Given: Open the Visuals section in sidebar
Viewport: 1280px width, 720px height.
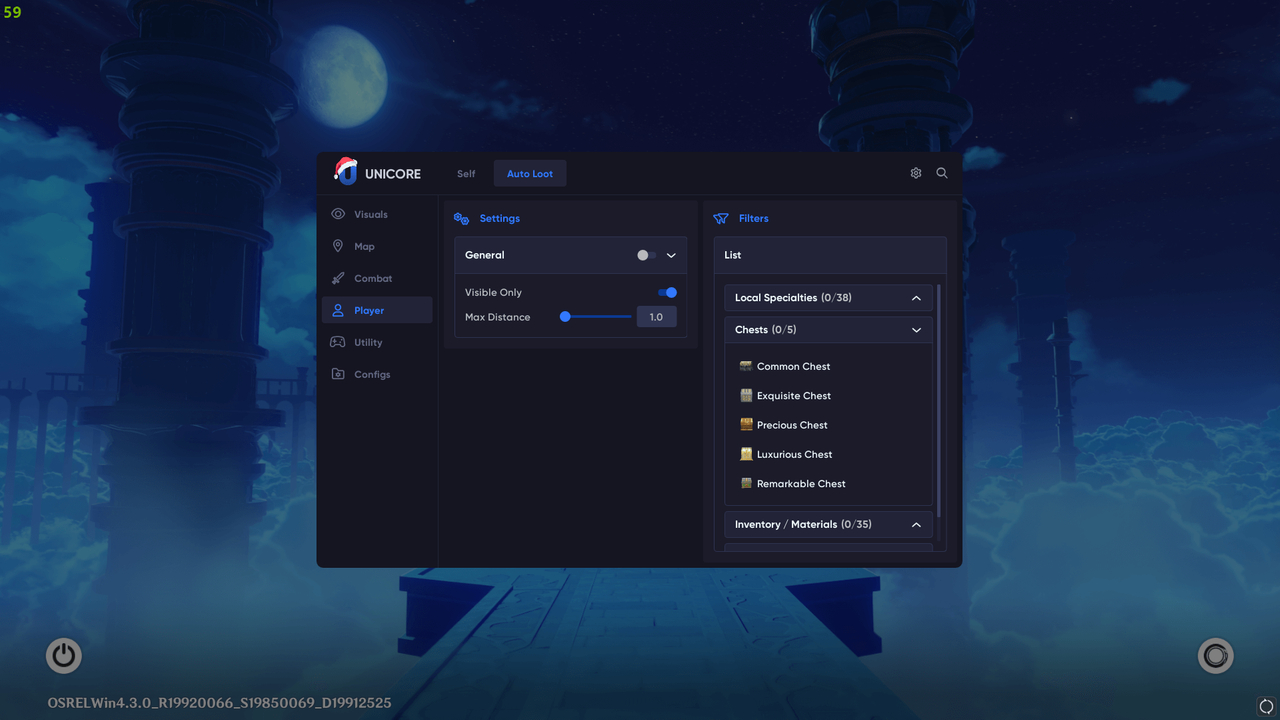Looking at the screenshot, I should pyautogui.click(x=370, y=214).
